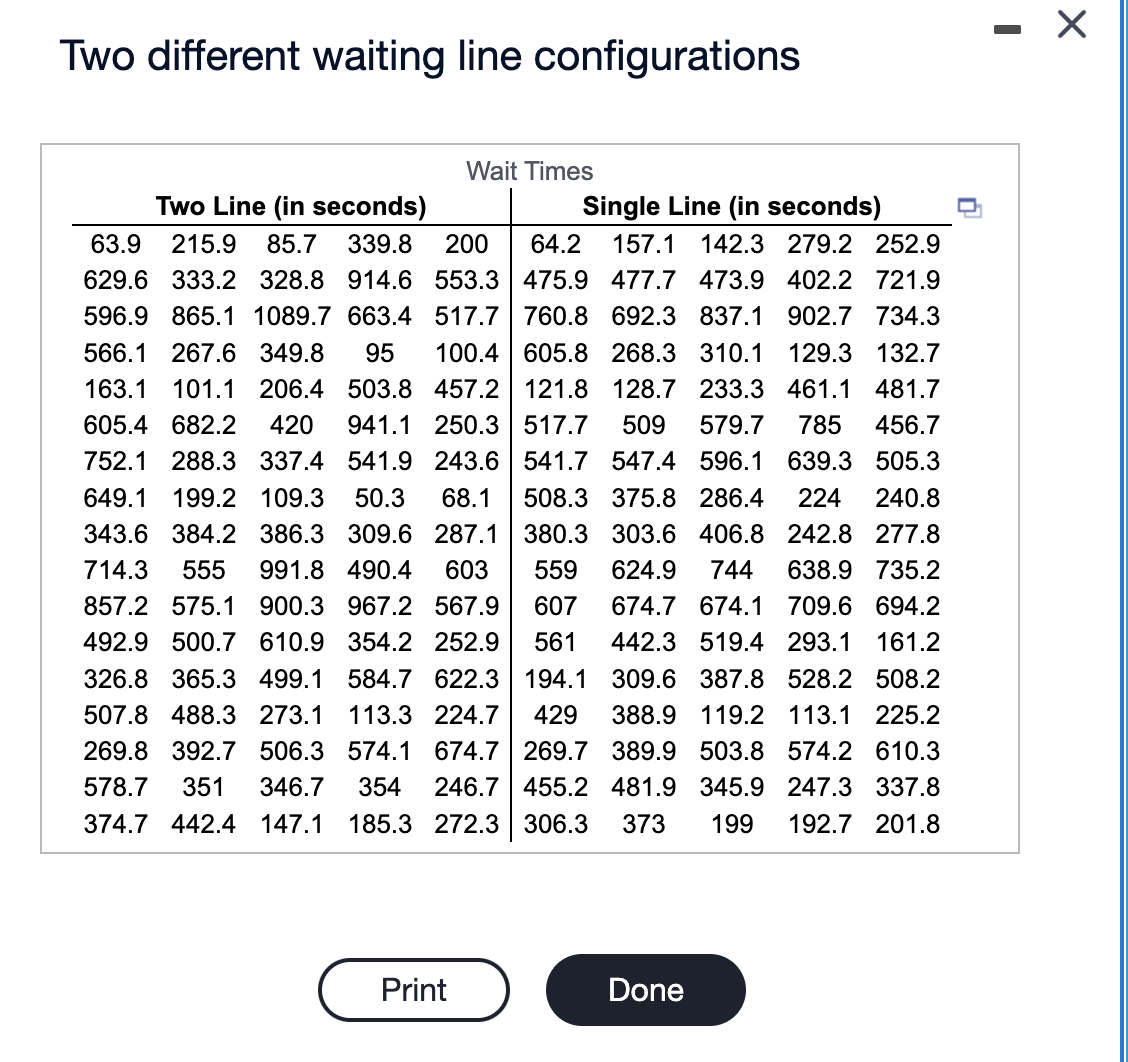1128x1062 pixels.
Task: Select the value 967.2 in Two Line column
Action: click(378, 606)
